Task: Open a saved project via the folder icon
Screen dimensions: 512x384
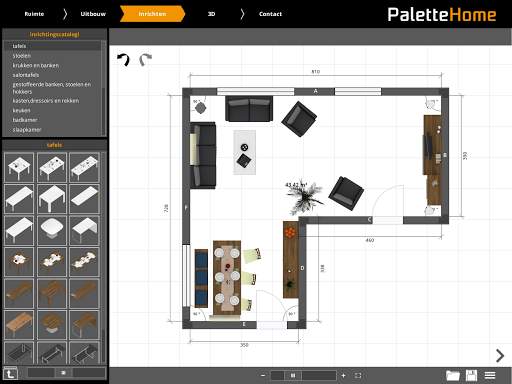Action: 453,375
